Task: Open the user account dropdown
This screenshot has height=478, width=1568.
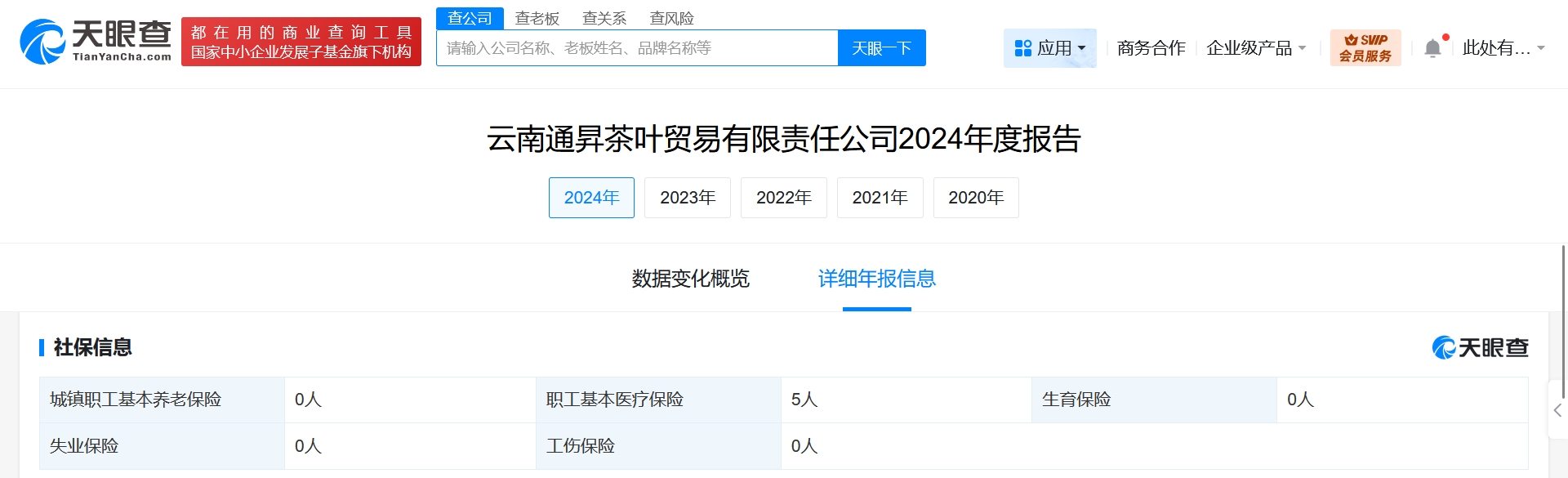Action: tap(1503, 48)
